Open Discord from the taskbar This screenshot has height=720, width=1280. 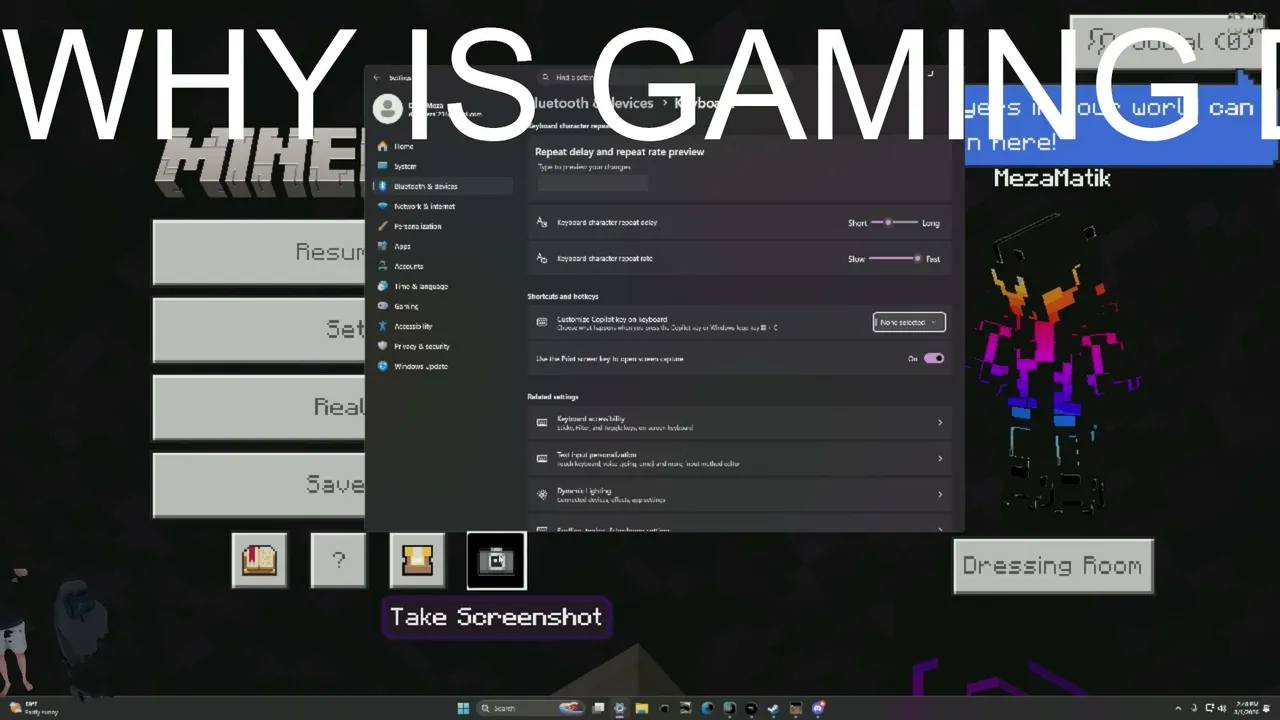(817, 708)
